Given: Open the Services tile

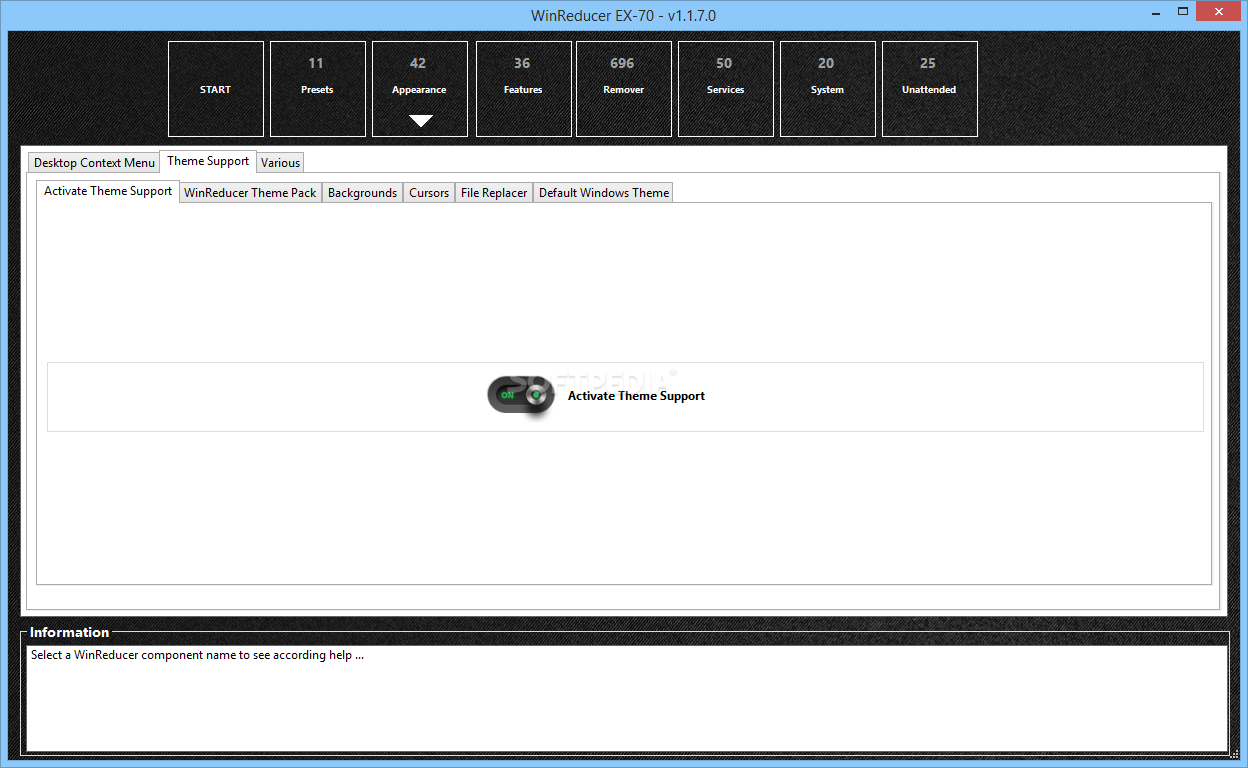Looking at the screenshot, I should coord(726,89).
